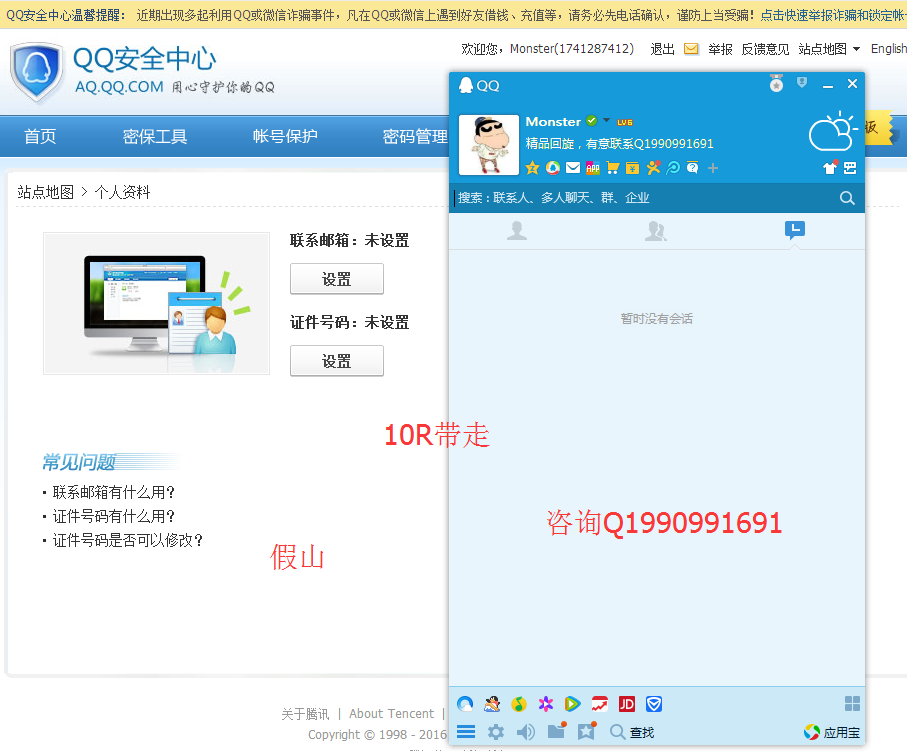Viewport: 907px width, 751px height.
Task: Open the application manager grid icon
Action: pyautogui.click(x=852, y=704)
